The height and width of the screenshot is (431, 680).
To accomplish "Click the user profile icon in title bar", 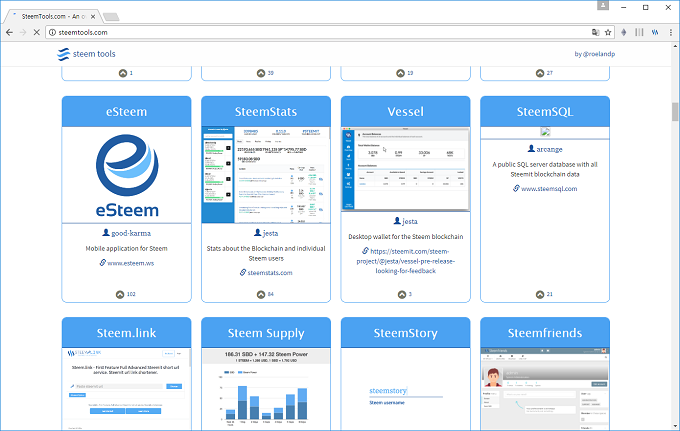I will (603, 5).
